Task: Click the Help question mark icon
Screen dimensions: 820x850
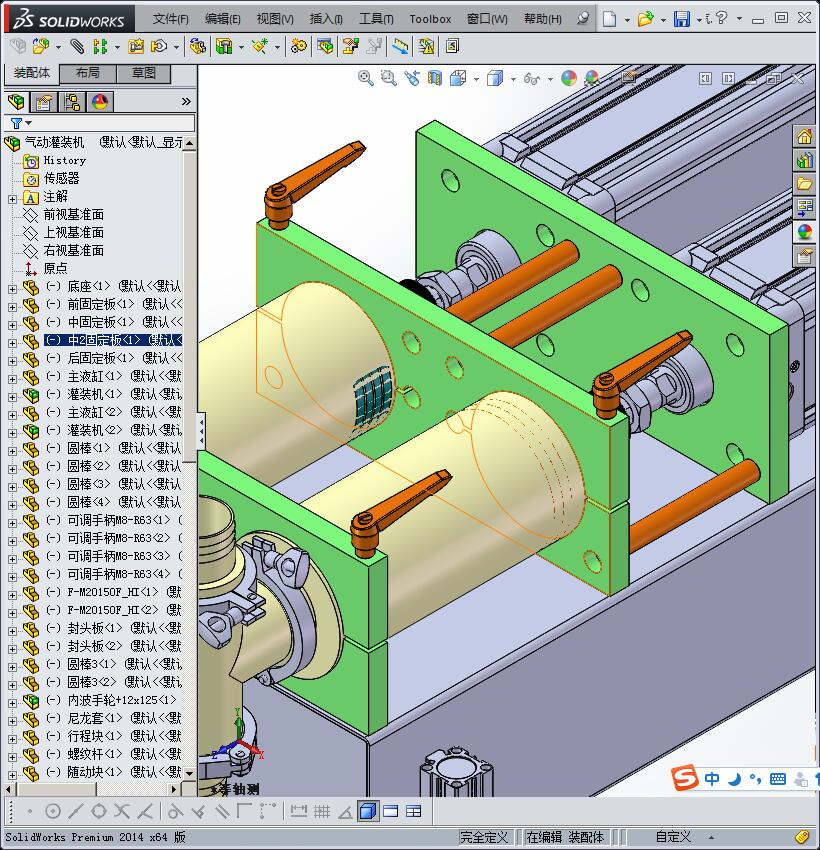Action: coord(721,18)
